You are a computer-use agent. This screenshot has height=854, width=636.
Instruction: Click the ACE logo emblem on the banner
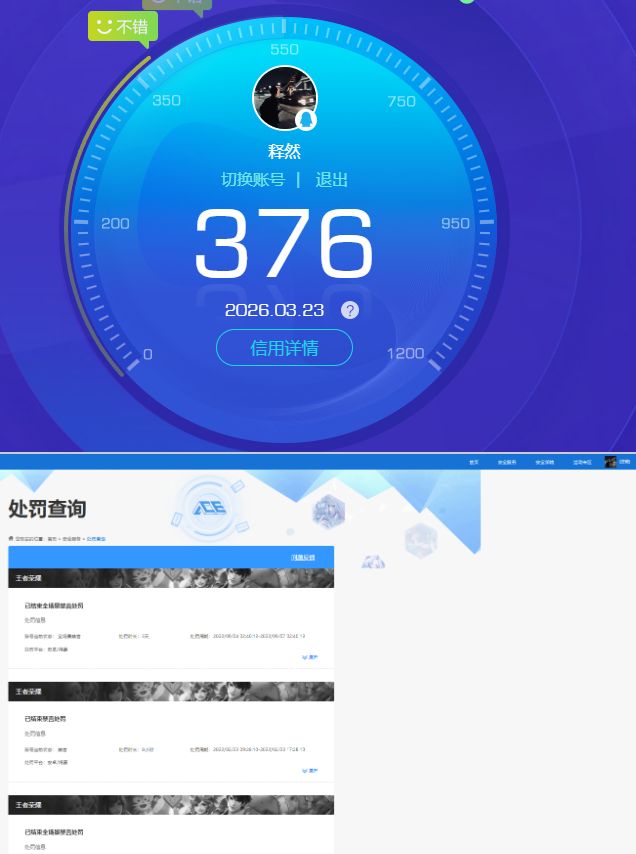210,509
